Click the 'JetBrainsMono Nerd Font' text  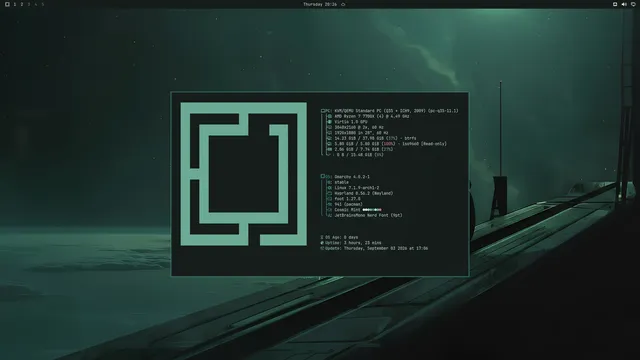pyautogui.click(x=369, y=215)
